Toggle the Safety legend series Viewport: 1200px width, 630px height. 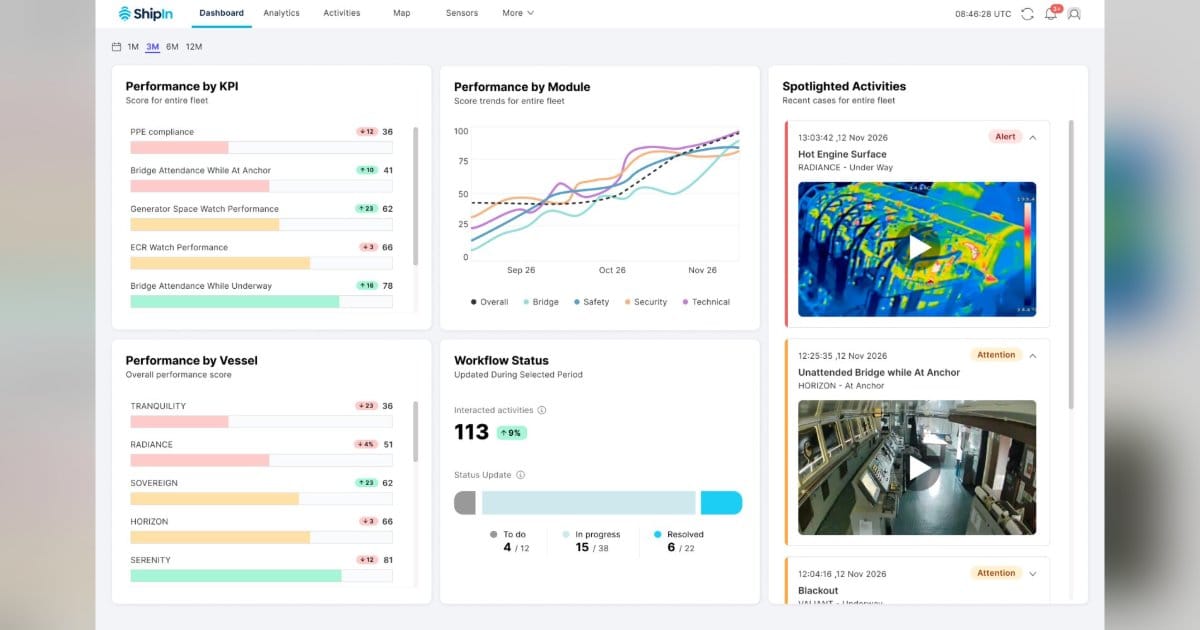pos(592,302)
